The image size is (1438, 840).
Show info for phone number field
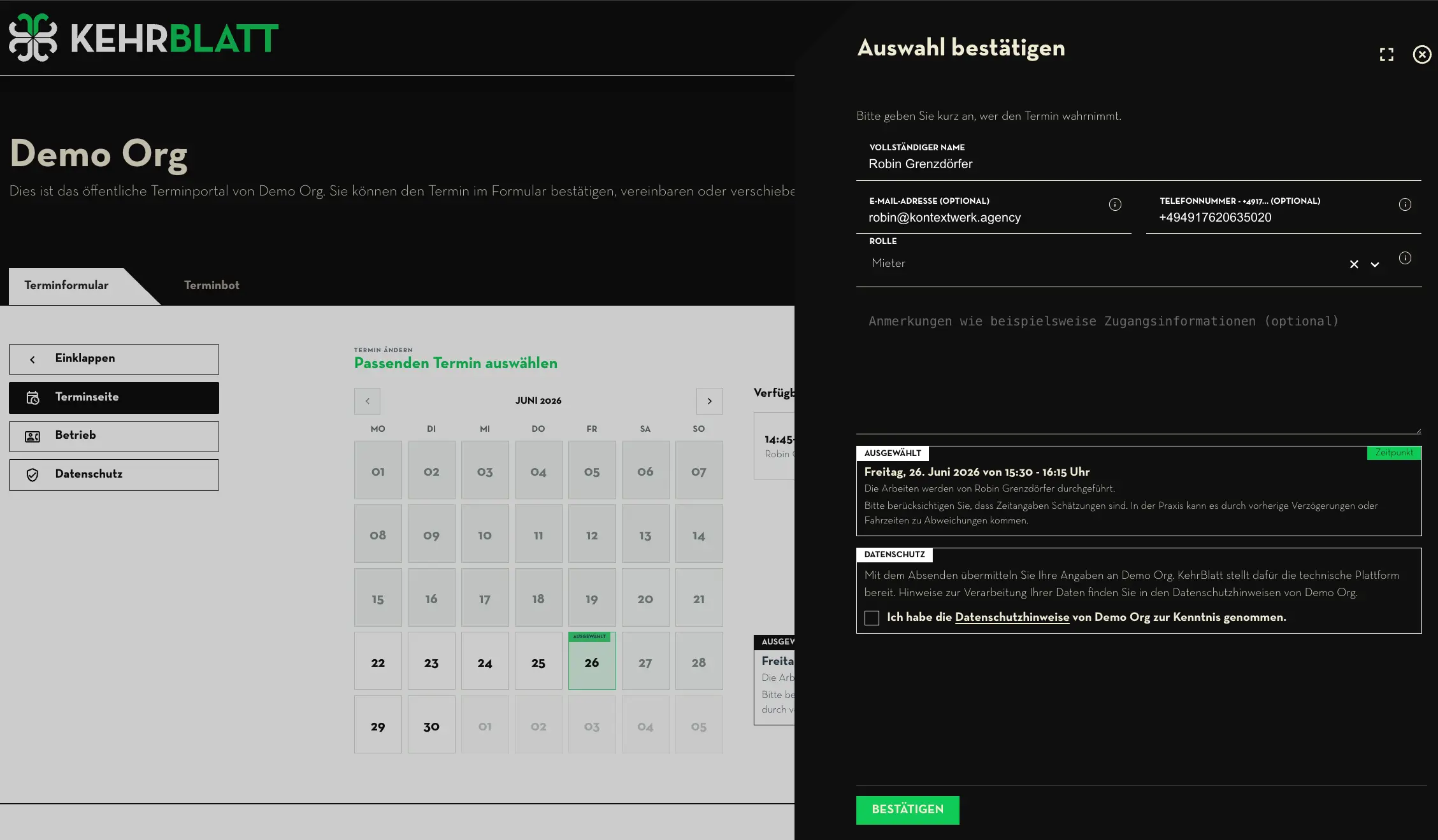click(x=1405, y=204)
